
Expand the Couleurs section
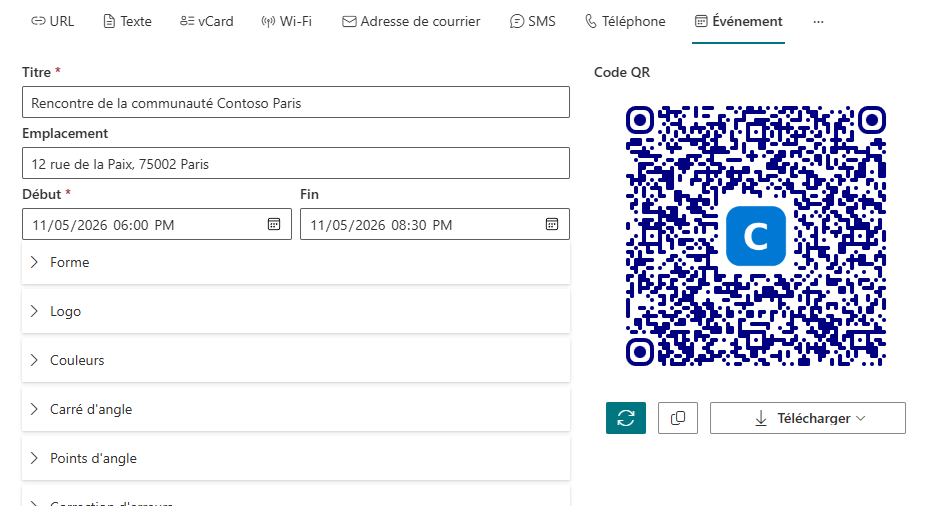(x=296, y=360)
